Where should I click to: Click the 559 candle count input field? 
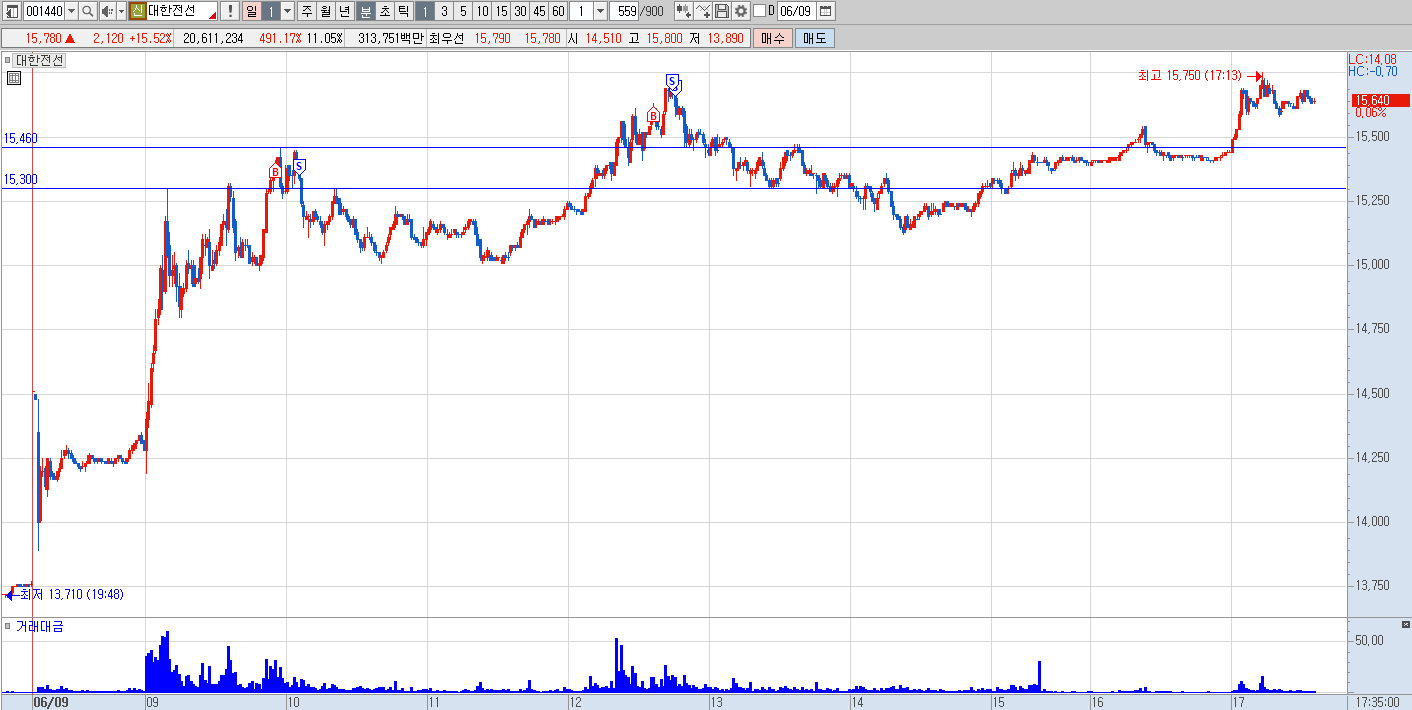point(625,11)
